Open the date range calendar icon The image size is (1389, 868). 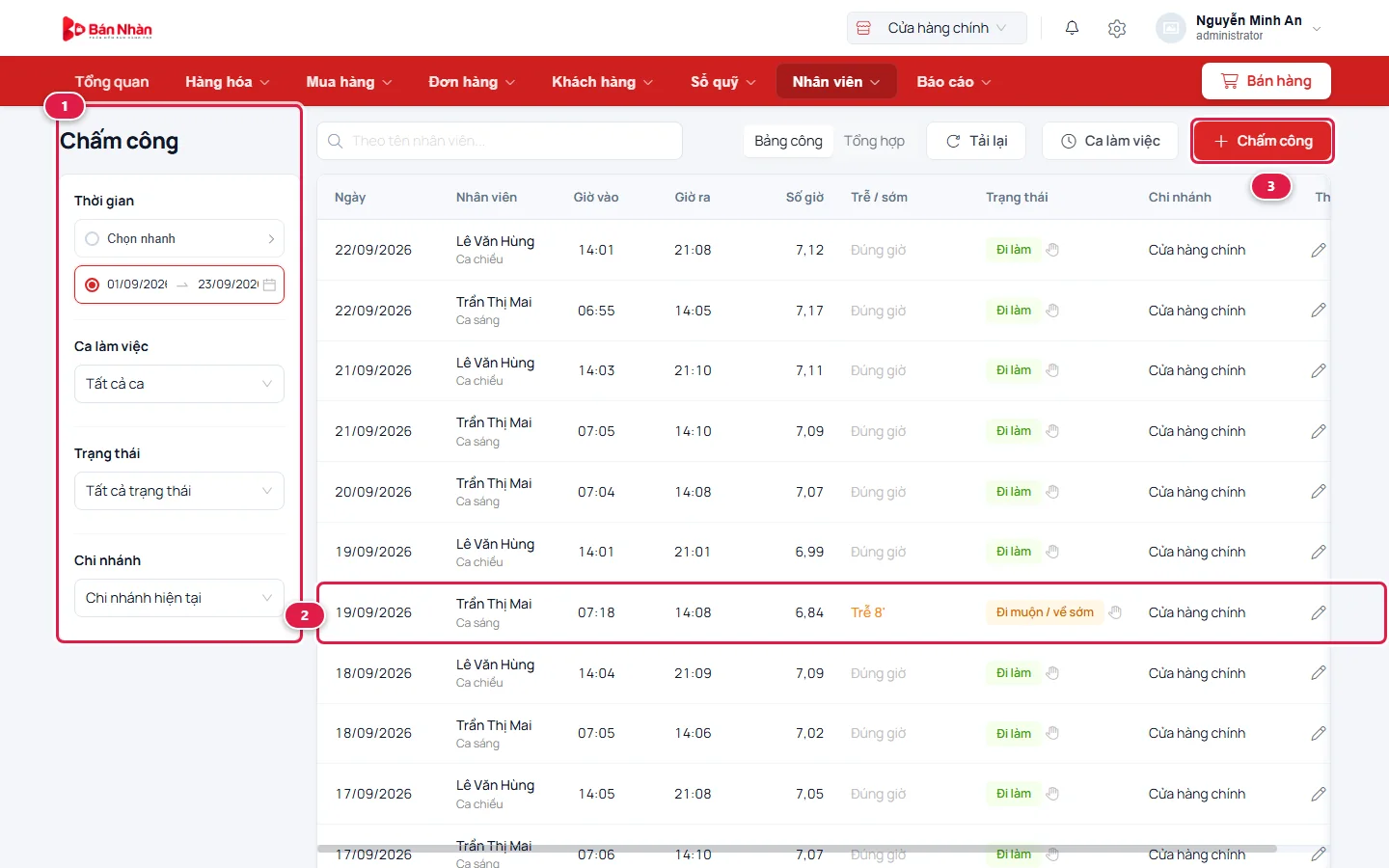click(270, 285)
